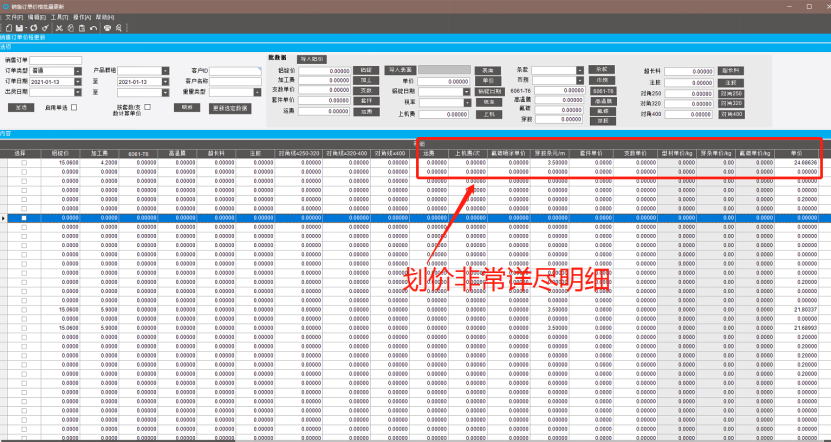Viewport: 831px width, 442px height.
Task: Open the 重量类型 dropdown list
Action: coord(257,92)
